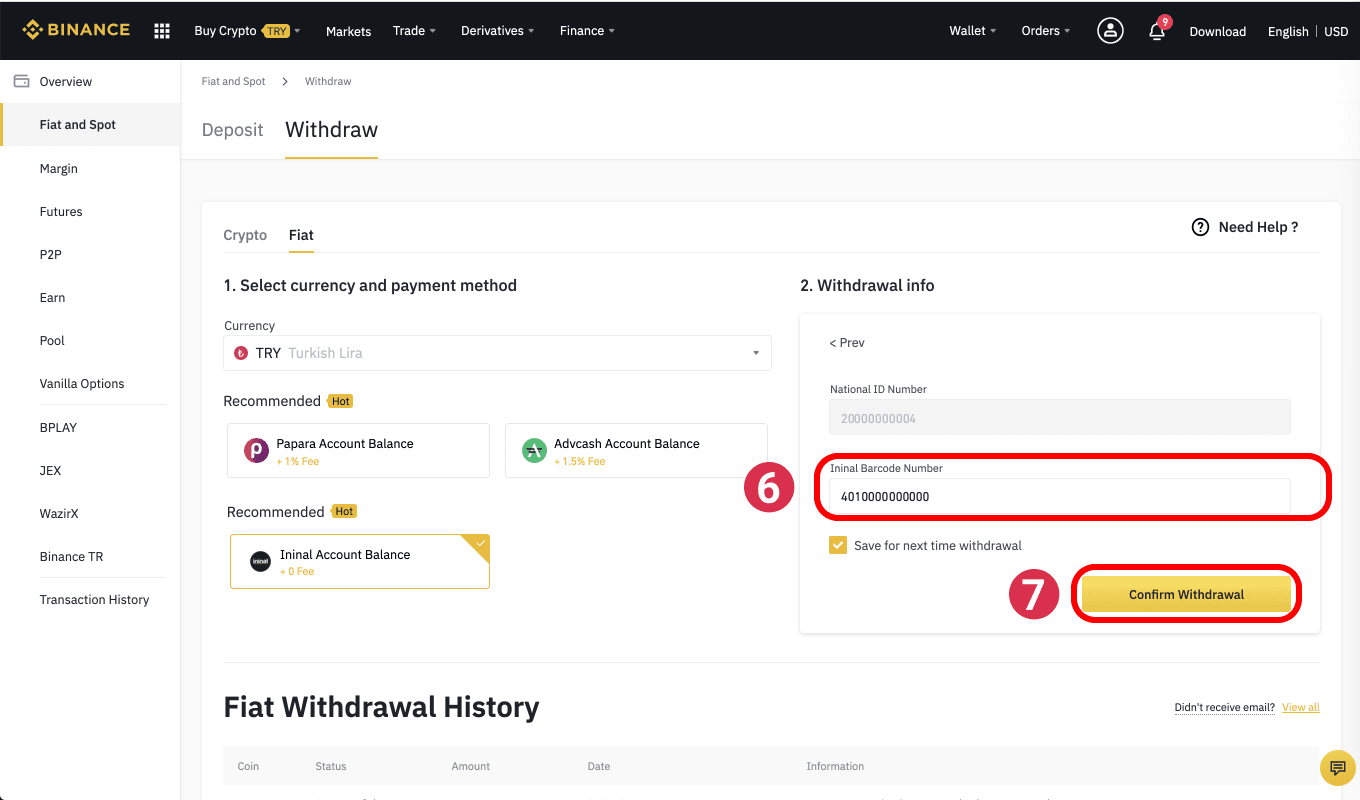Click the Confirm Withdrawal button
Viewport: 1360px width, 800px height.
pos(1186,594)
